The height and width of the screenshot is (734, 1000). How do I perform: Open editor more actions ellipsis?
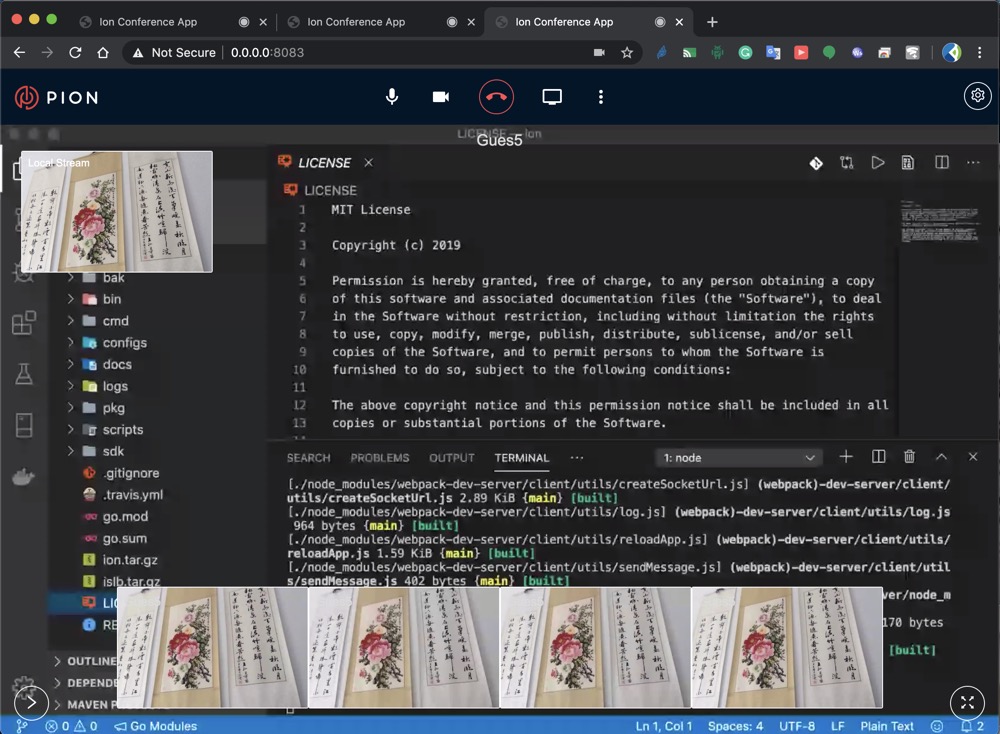(973, 163)
